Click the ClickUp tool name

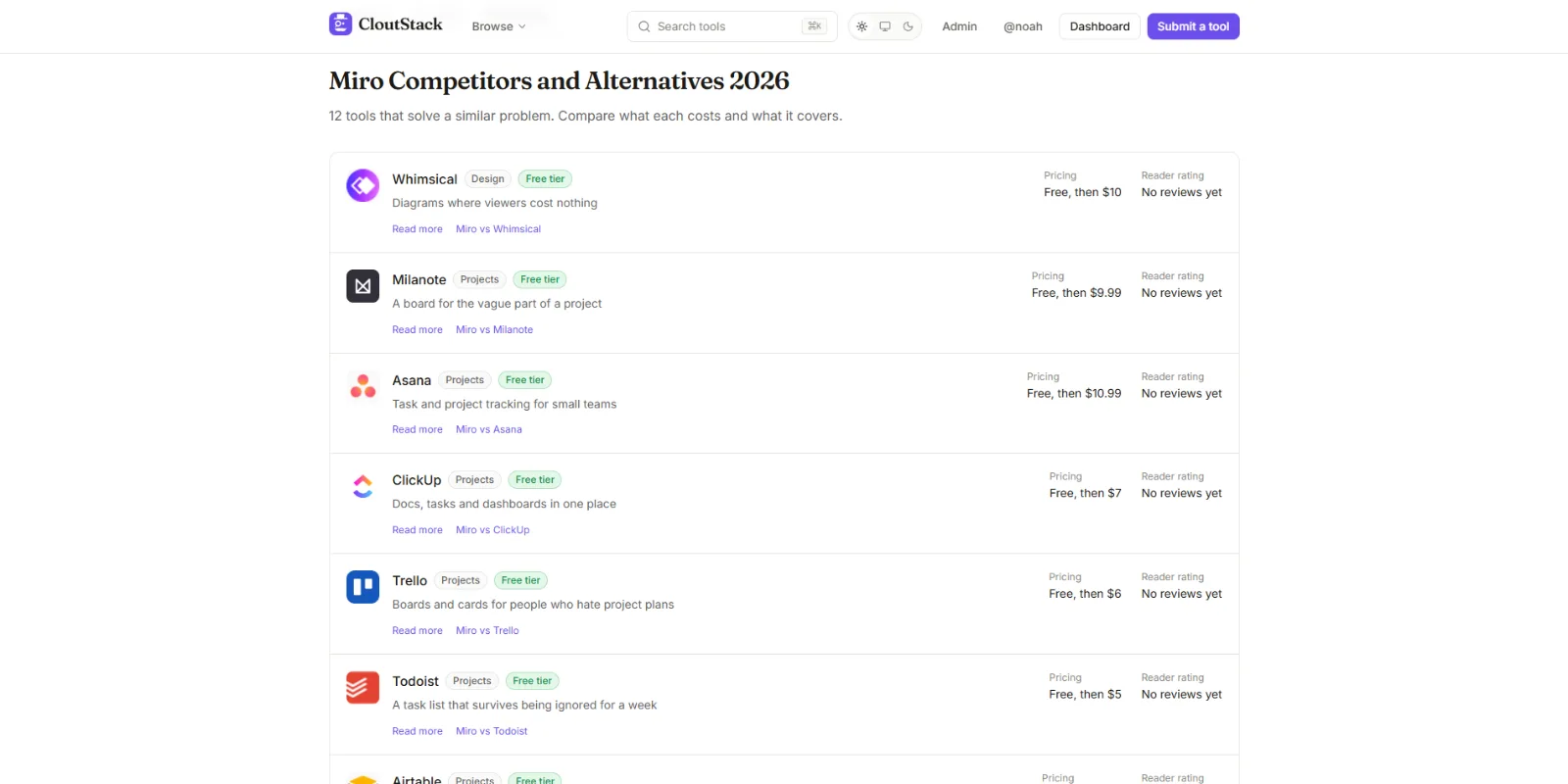point(416,480)
